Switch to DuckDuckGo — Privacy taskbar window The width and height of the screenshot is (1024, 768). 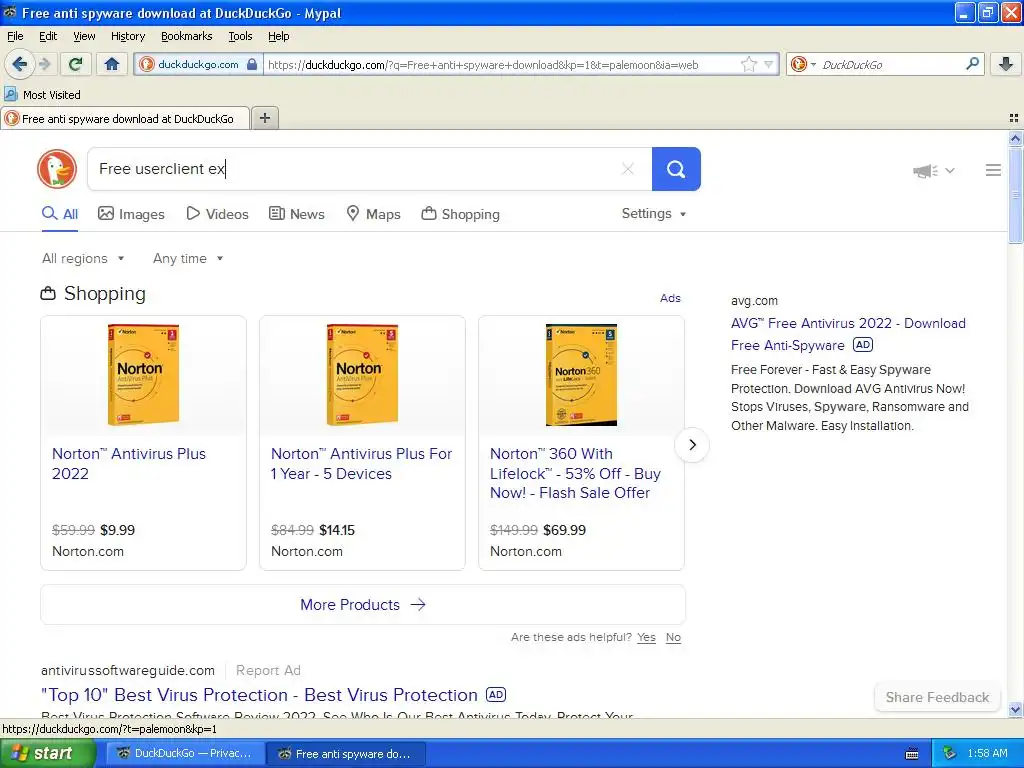point(185,753)
